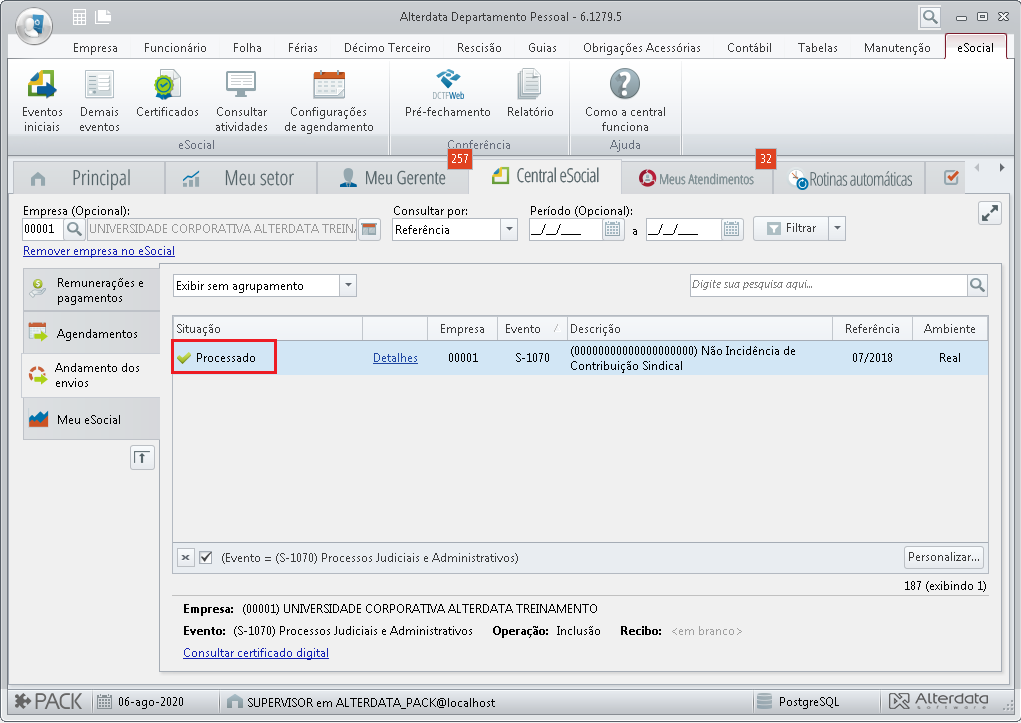Open Eventos iniciais in eSocial ribbon

[42, 101]
